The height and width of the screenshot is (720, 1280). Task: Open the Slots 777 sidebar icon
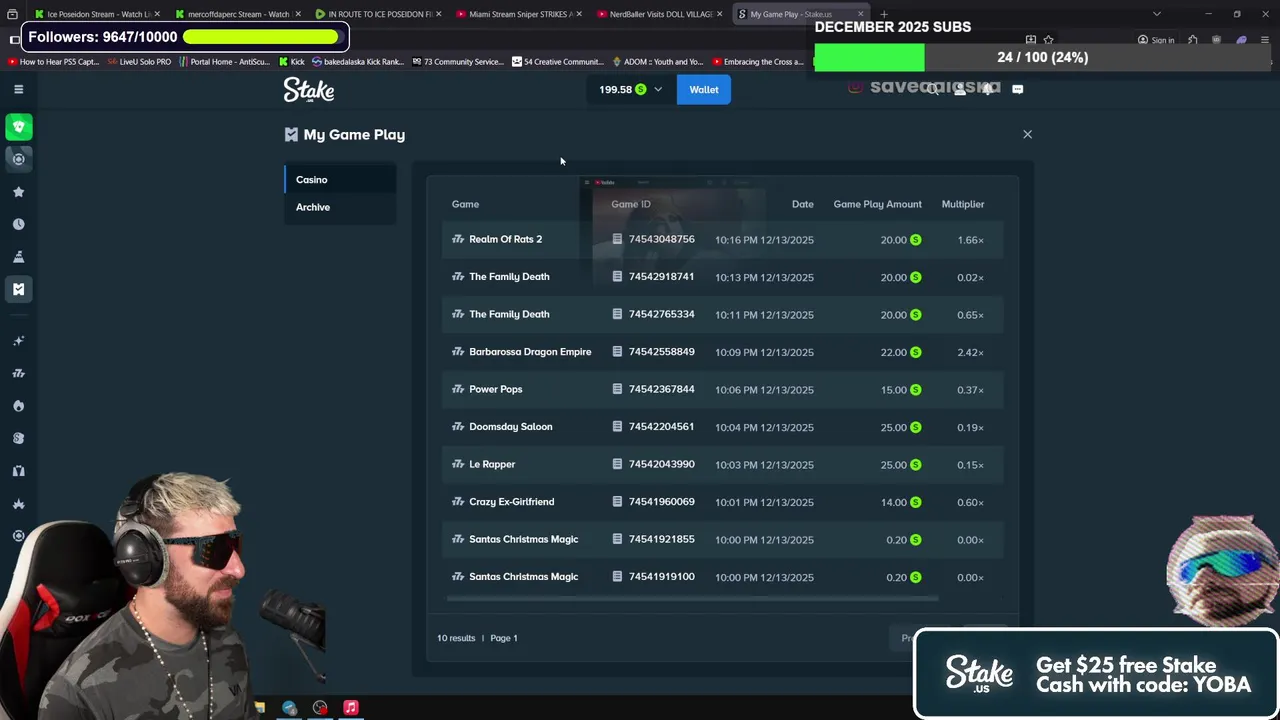(18, 373)
